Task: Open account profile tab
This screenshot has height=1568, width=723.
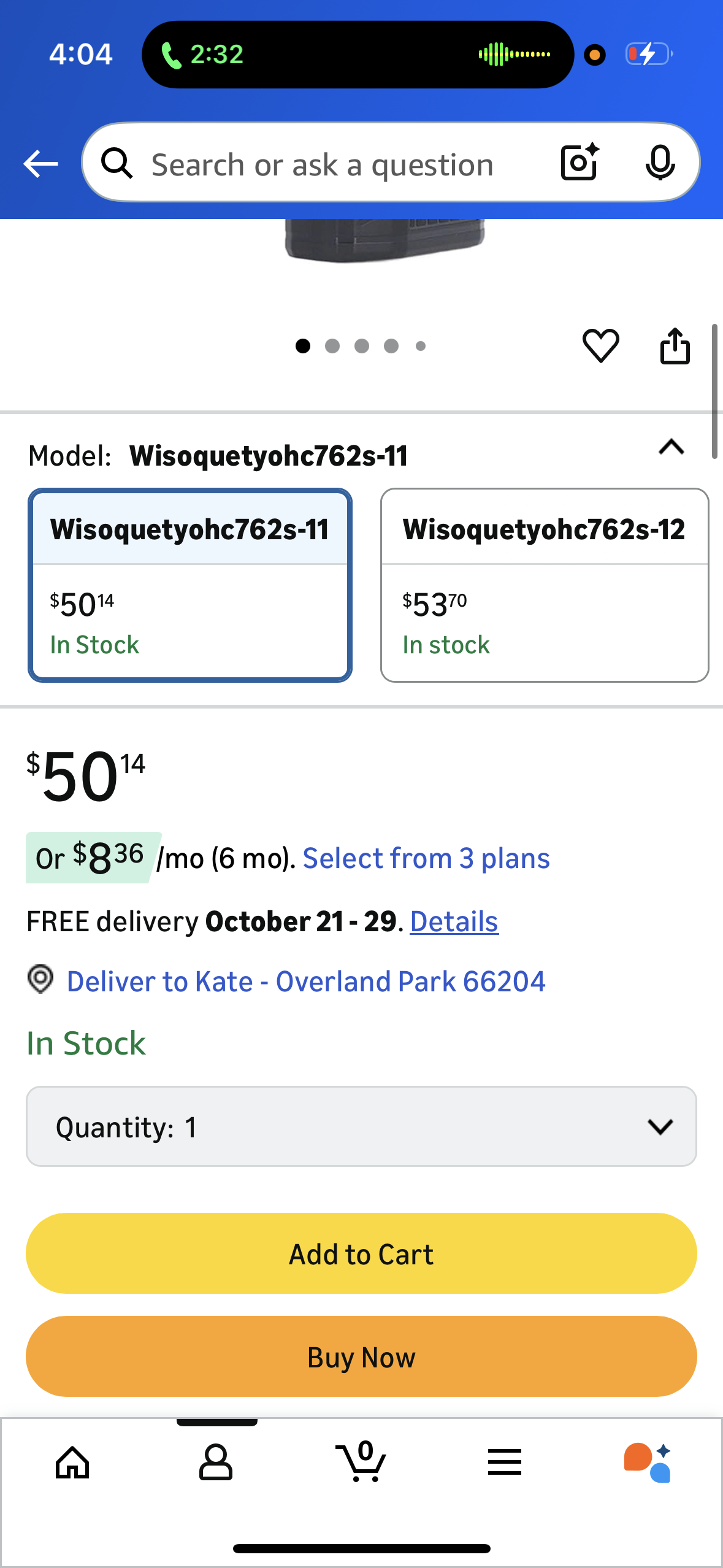Action: tap(216, 1462)
